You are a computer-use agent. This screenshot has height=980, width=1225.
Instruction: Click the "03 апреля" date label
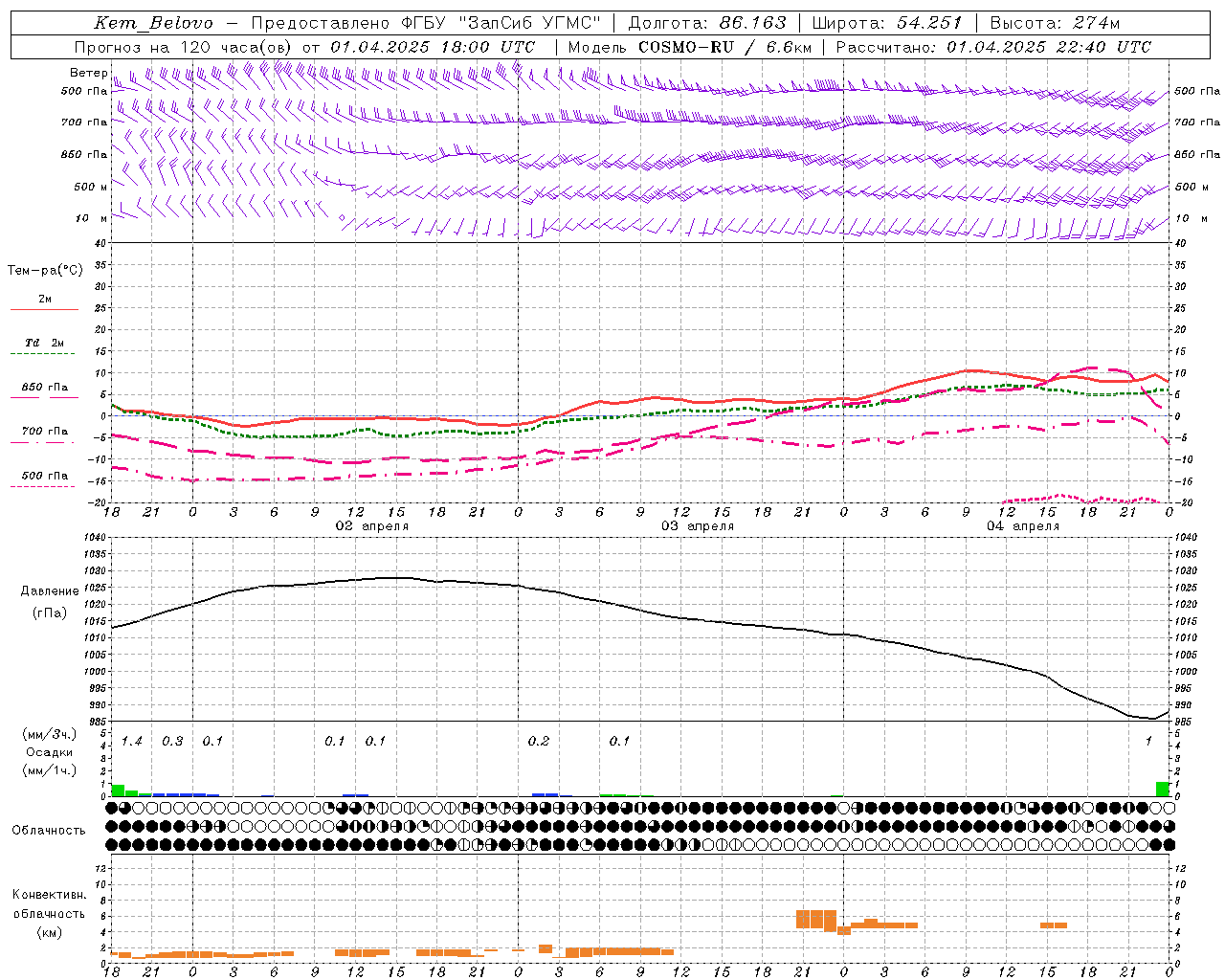pos(698,526)
